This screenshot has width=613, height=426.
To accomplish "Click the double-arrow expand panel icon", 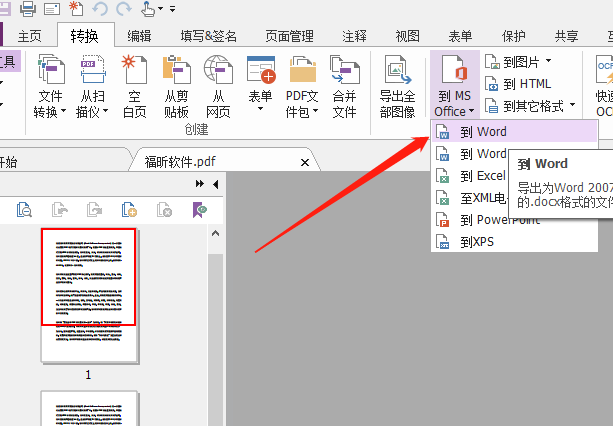I will point(199,184).
